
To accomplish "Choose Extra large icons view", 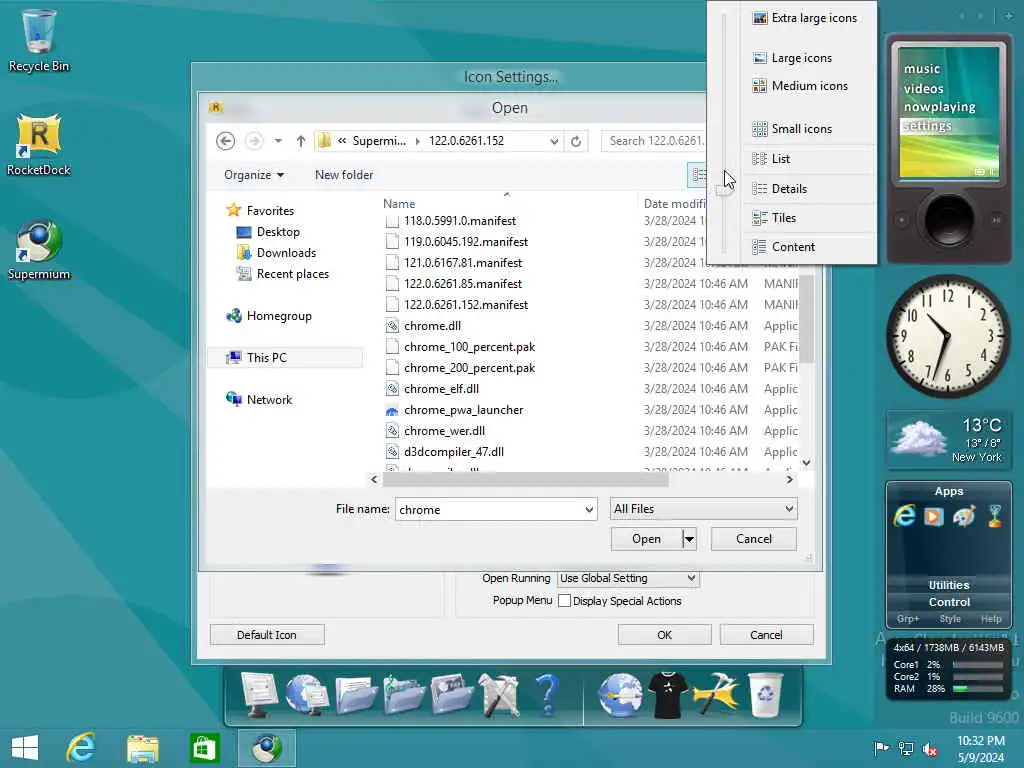I will (x=810, y=18).
